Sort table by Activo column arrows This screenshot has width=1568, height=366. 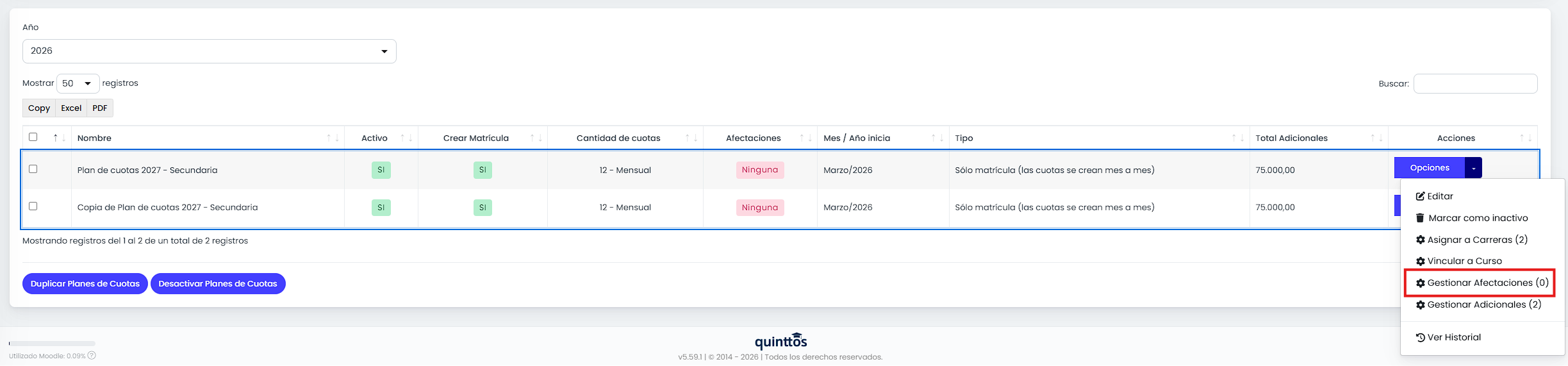406,138
